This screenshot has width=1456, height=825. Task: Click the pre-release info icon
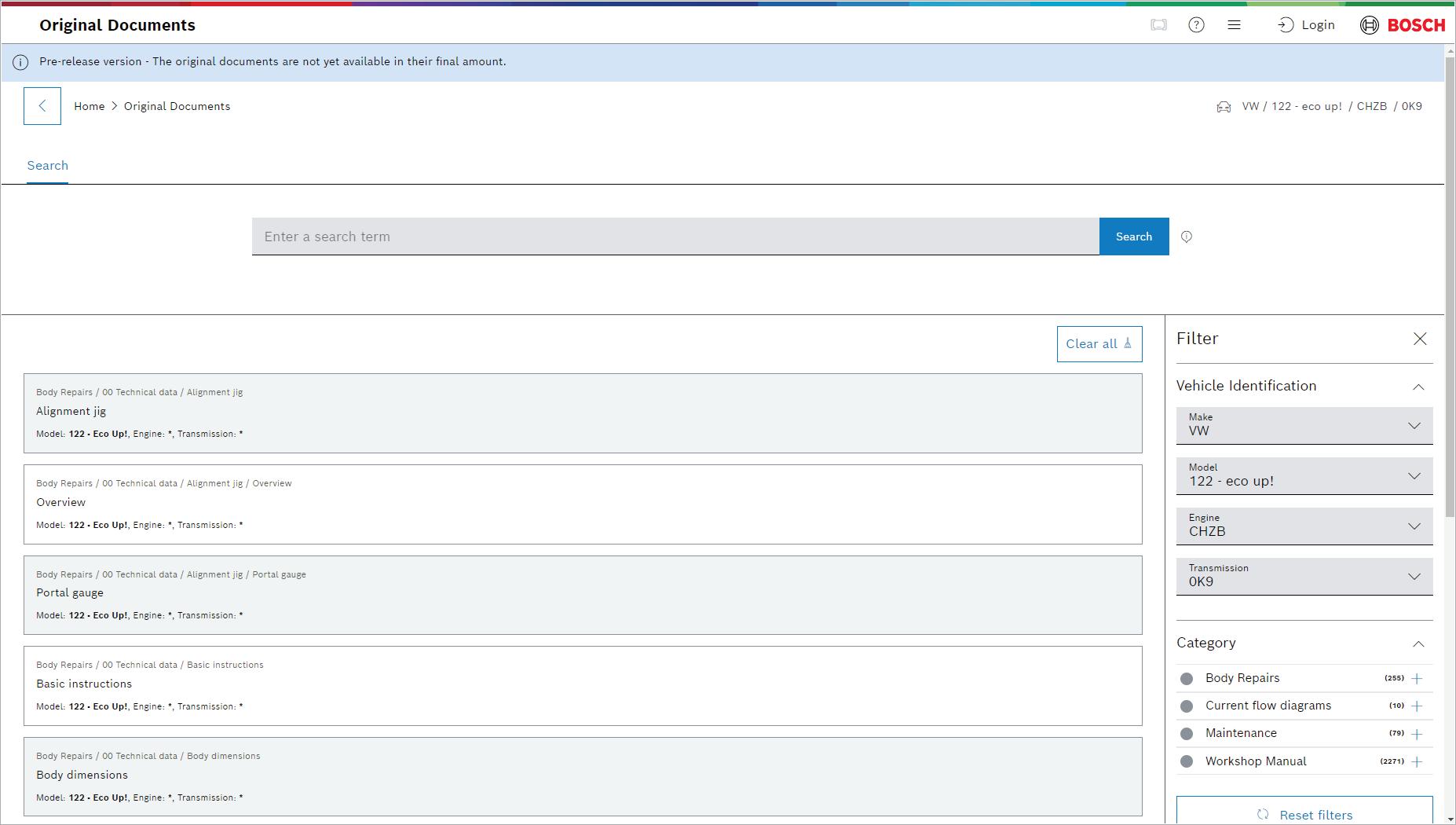click(x=20, y=62)
